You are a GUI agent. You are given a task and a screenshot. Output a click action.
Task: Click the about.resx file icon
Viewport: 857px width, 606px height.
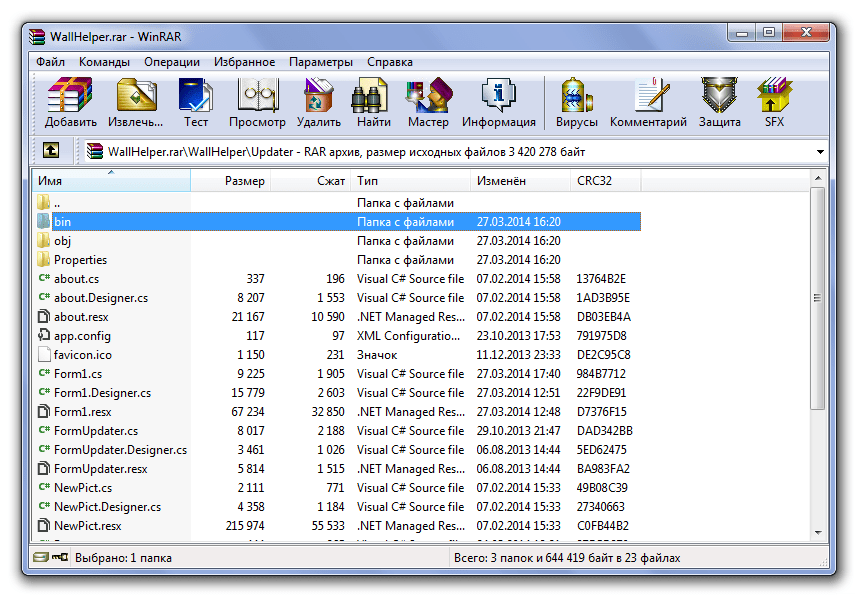44,316
